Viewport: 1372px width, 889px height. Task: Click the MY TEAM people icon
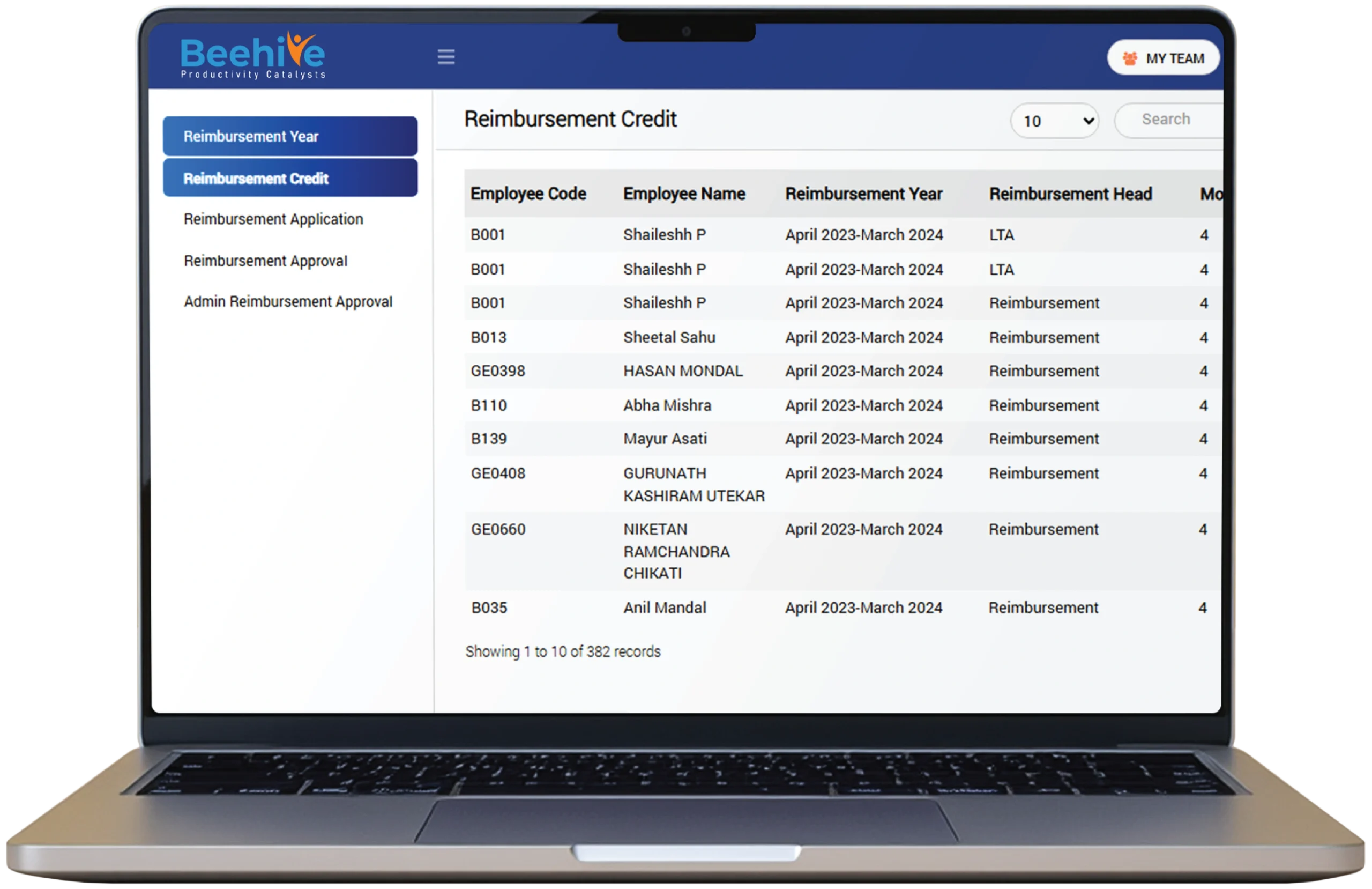[1130, 58]
